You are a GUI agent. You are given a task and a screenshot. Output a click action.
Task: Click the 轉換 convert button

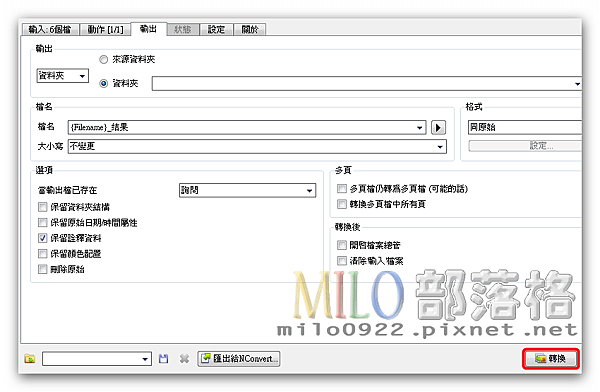point(551,359)
